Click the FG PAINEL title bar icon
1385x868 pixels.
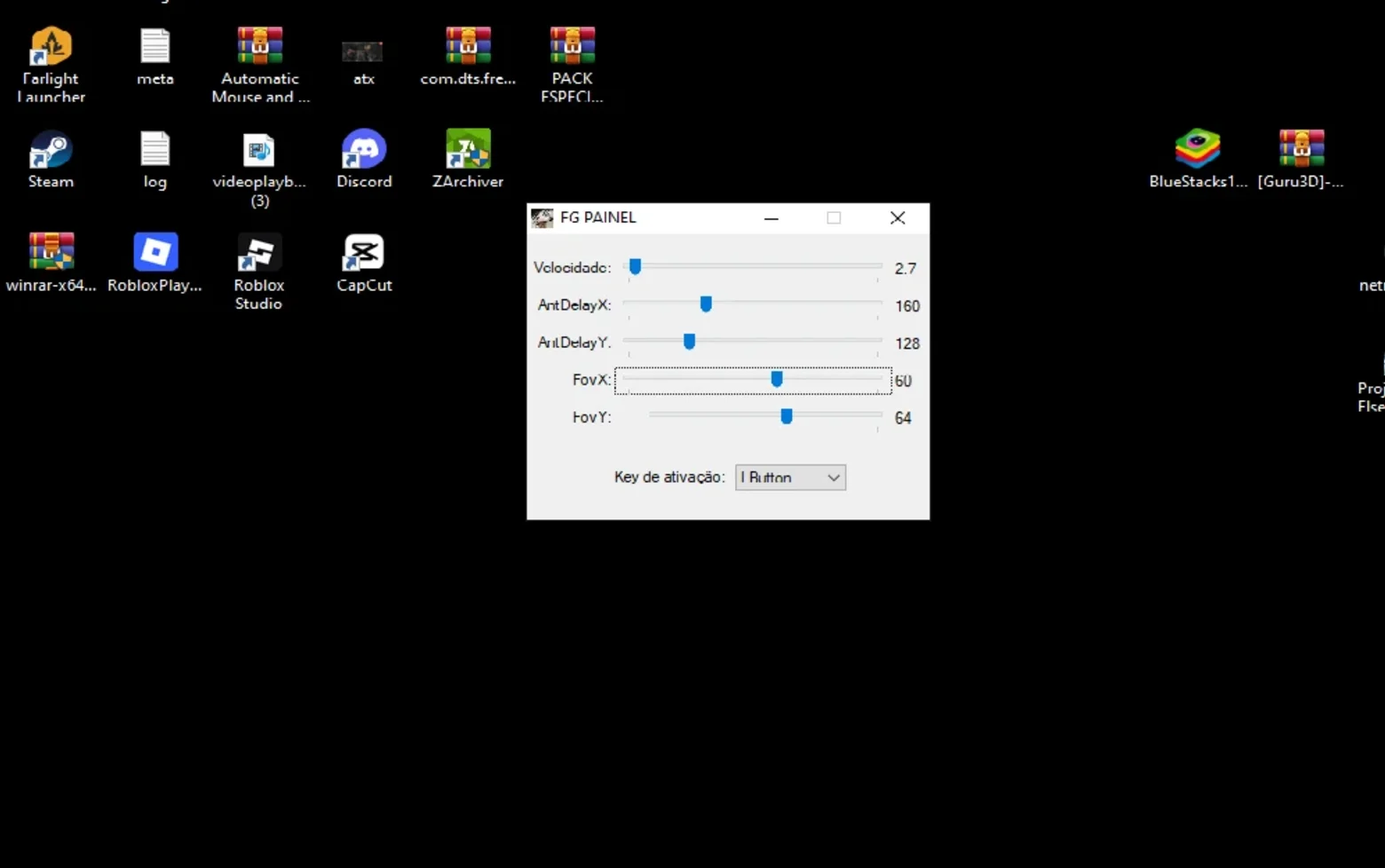coord(542,217)
